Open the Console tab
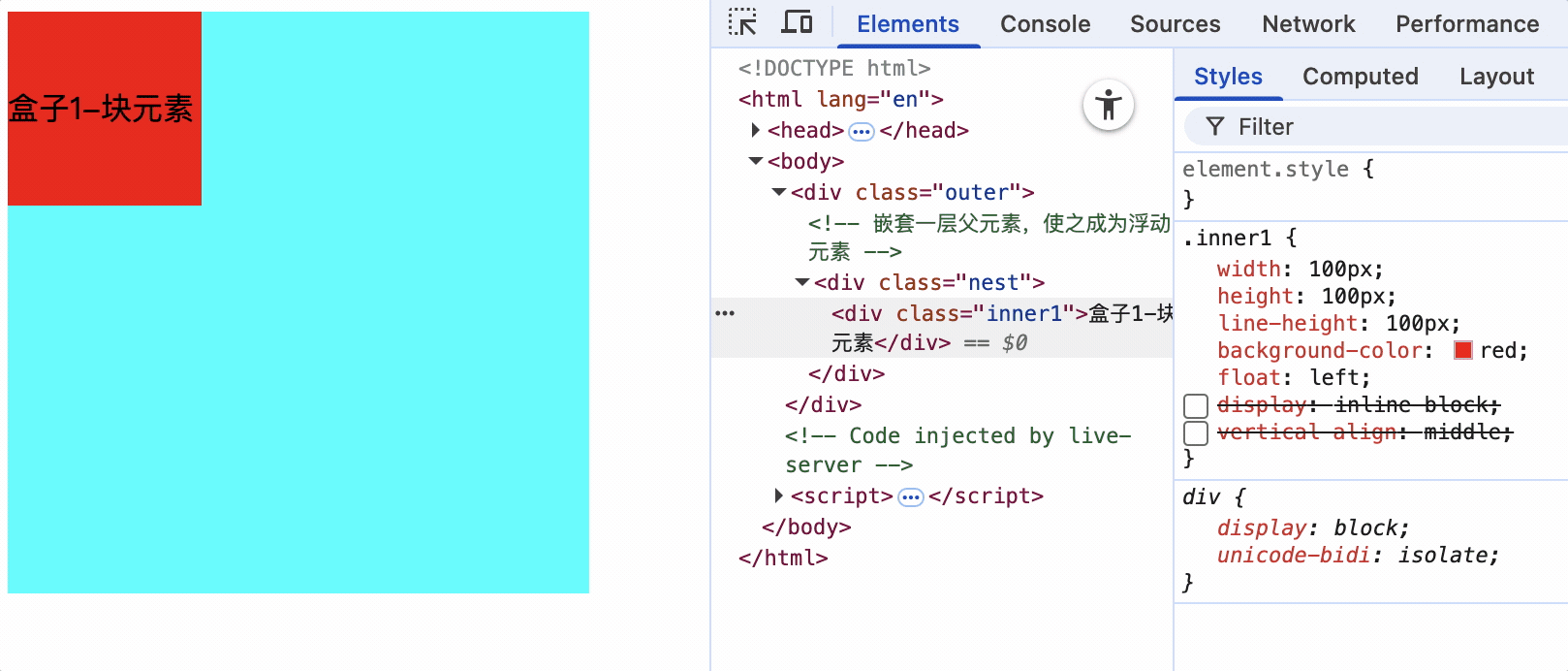The width and height of the screenshot is (1568, 671). click(1045, 24)
